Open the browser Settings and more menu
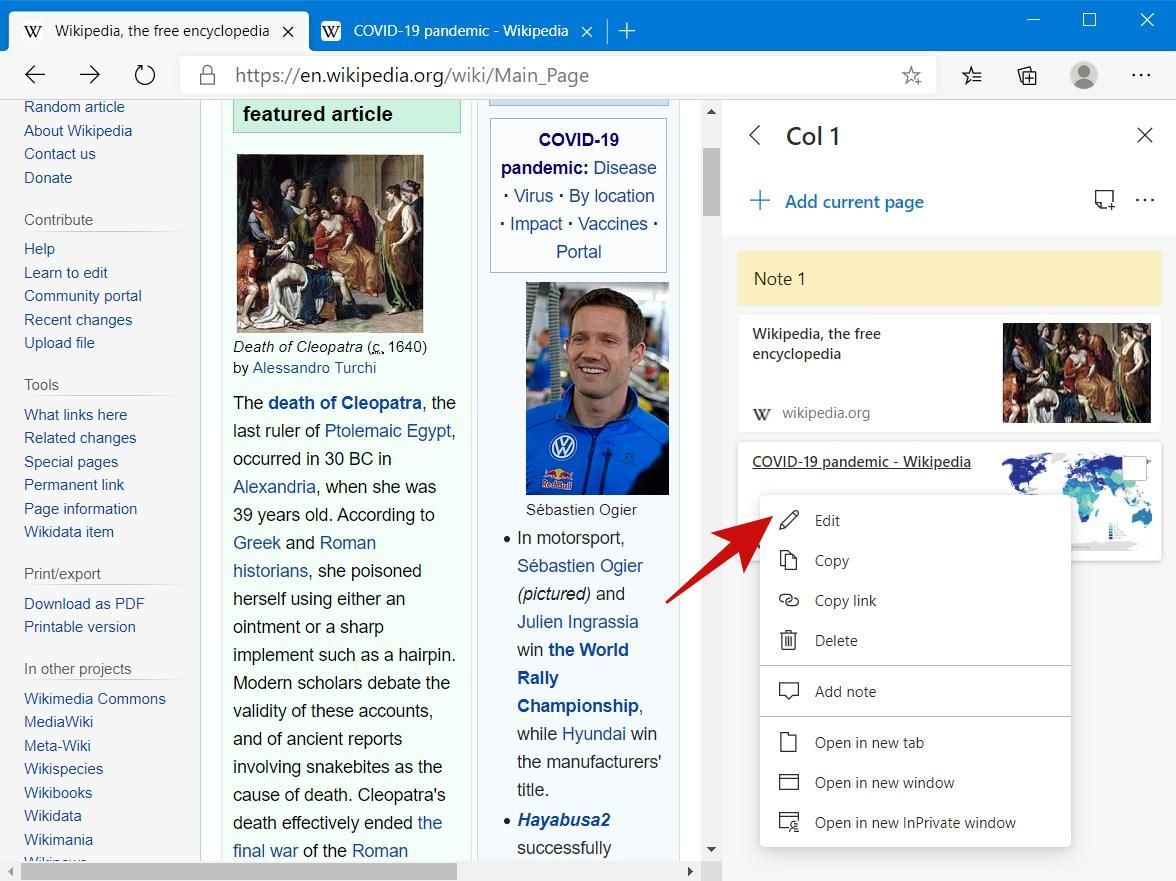The image size is (1176, 881). click(1141, 75)
